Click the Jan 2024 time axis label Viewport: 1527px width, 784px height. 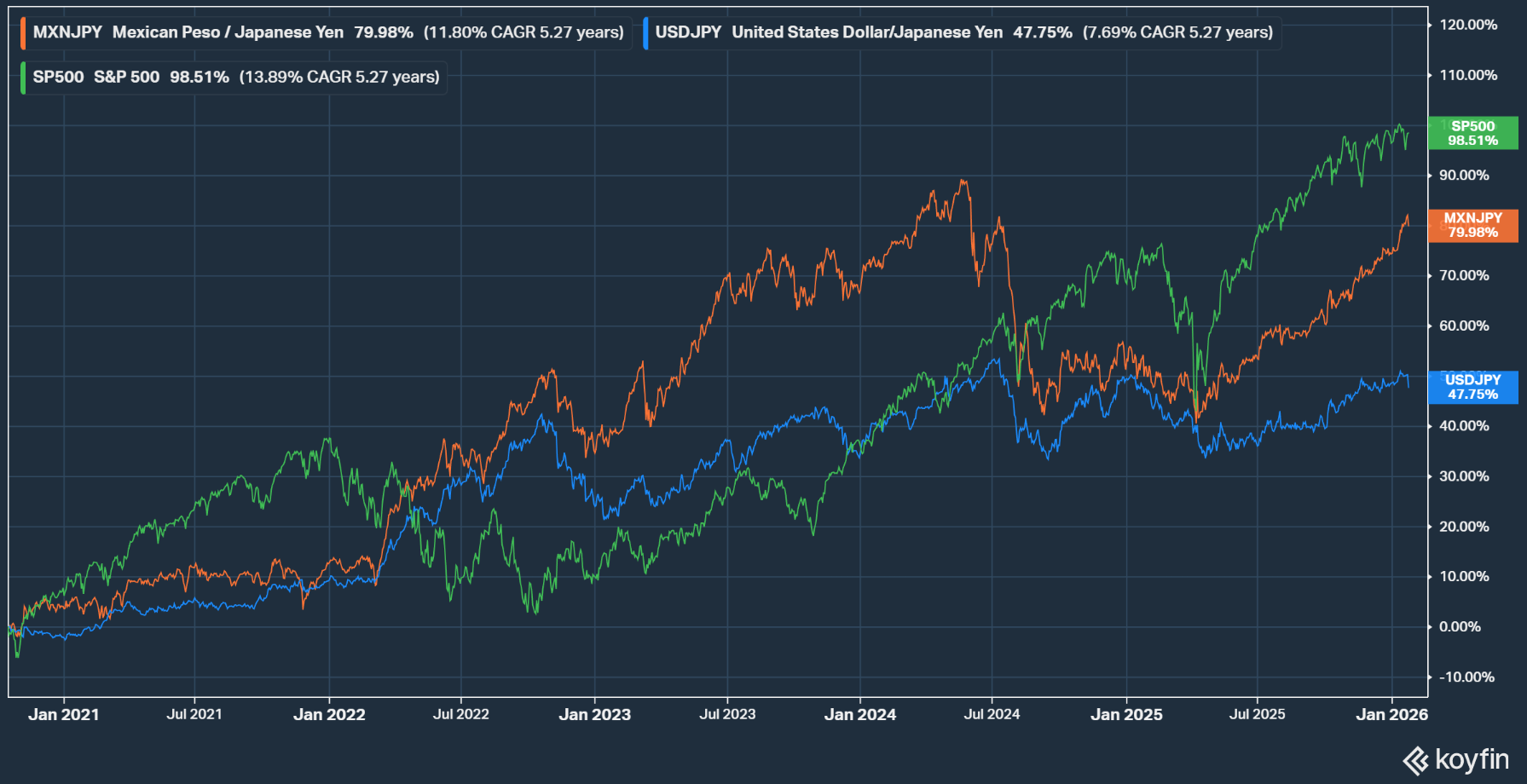coord(859,714)
